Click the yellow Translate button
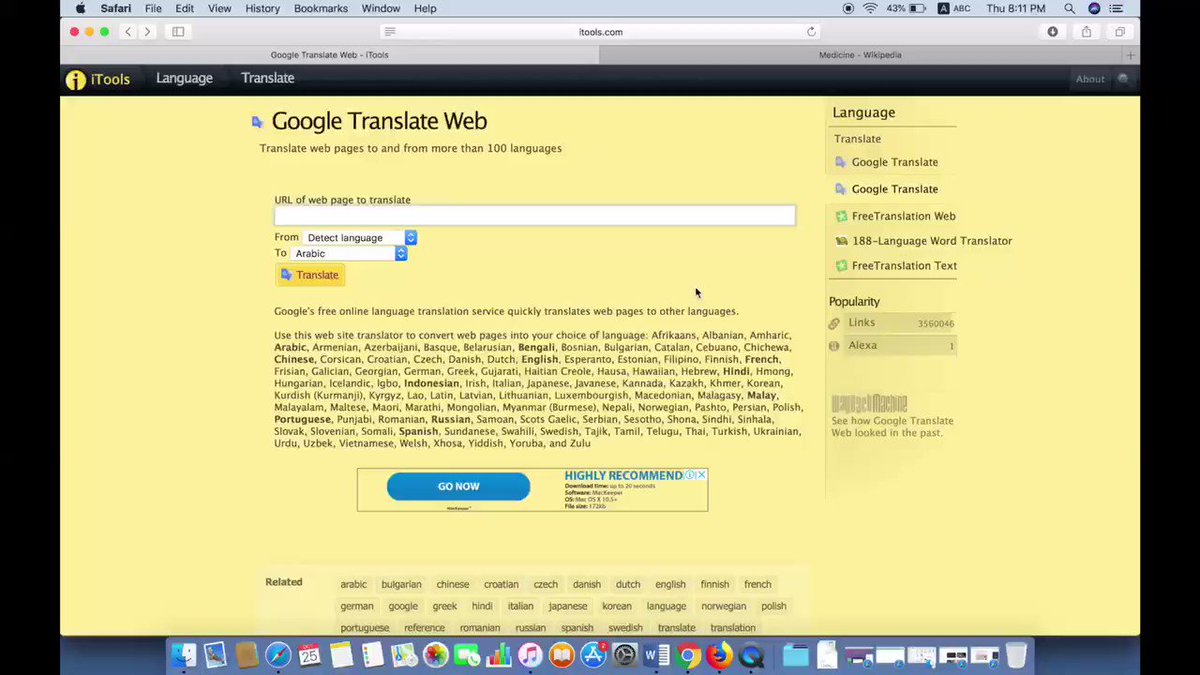This screenshot has height=675, width=1200. pyautogui.click(x=310, y=275)
